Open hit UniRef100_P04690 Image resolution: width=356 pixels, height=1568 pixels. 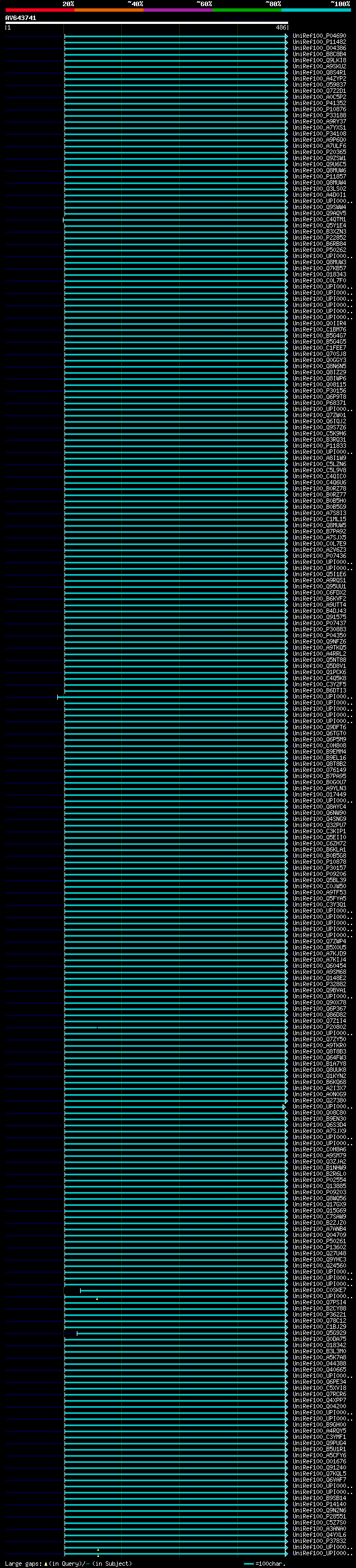tap(319, 36)
